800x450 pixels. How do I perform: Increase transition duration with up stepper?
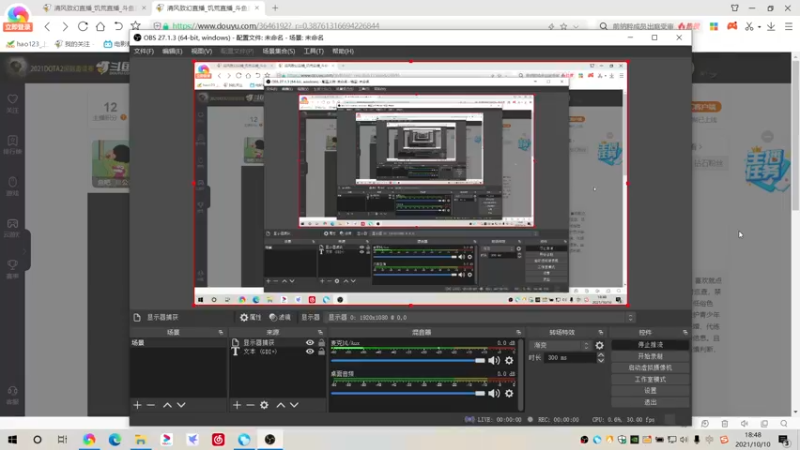click(601, 355)
